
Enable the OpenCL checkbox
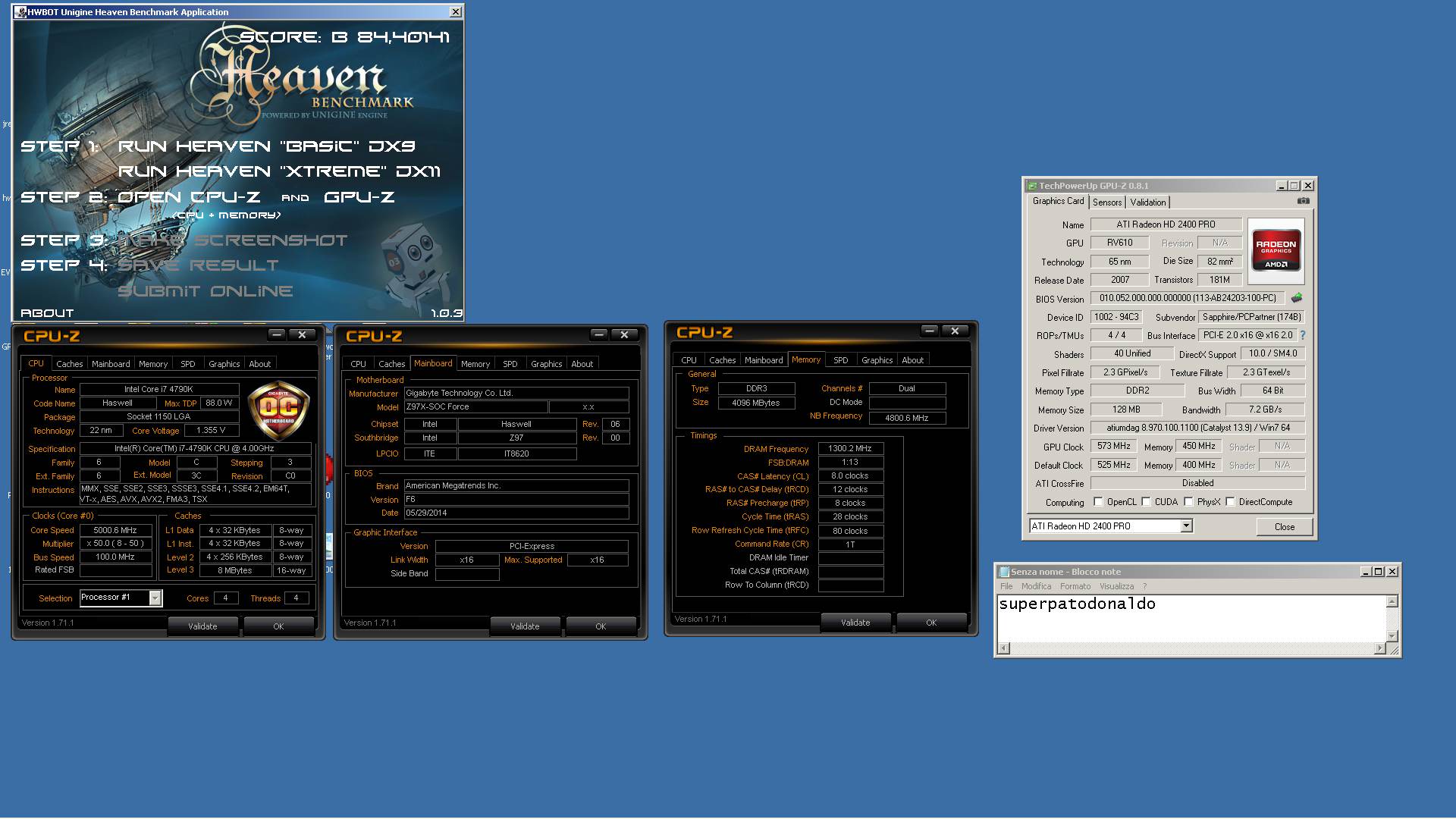(1098, 502)
